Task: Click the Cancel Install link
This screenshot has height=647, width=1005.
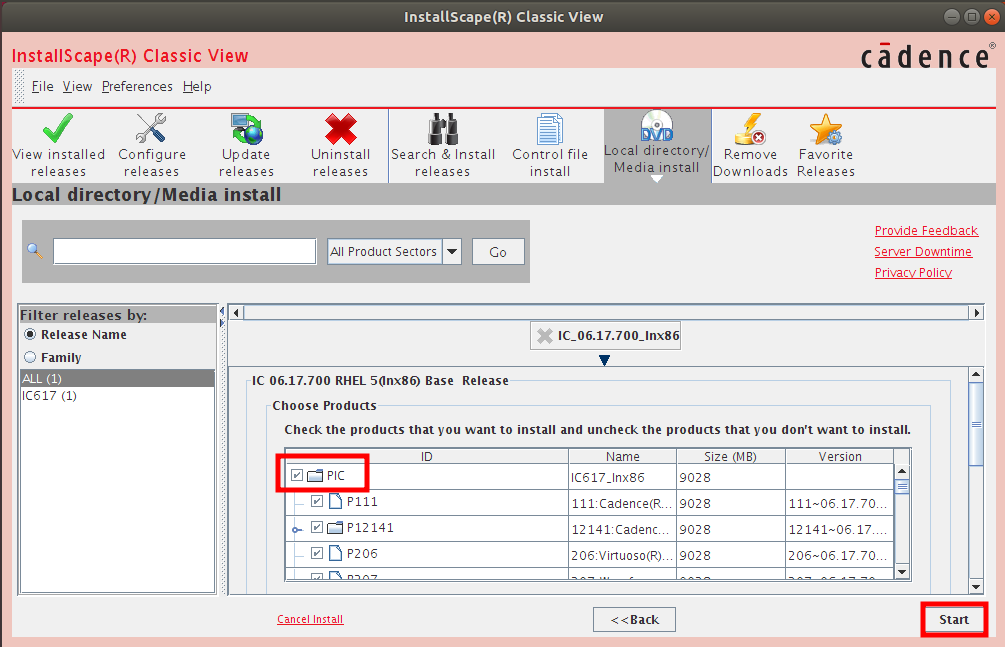Action: point(310,619)
